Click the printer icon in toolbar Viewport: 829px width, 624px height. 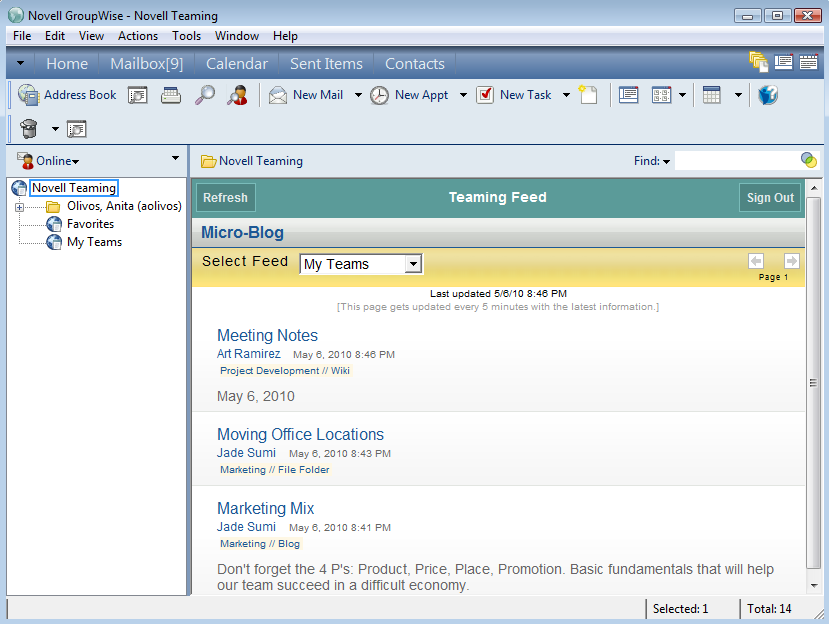click(171, 96)
